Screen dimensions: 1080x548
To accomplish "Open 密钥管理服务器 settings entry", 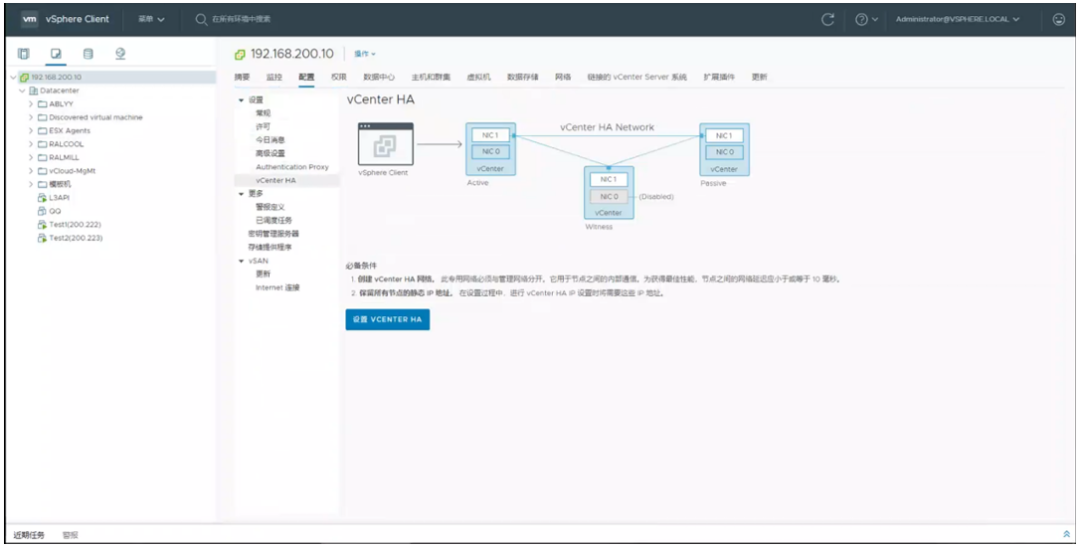I will (x=273, y=234).
